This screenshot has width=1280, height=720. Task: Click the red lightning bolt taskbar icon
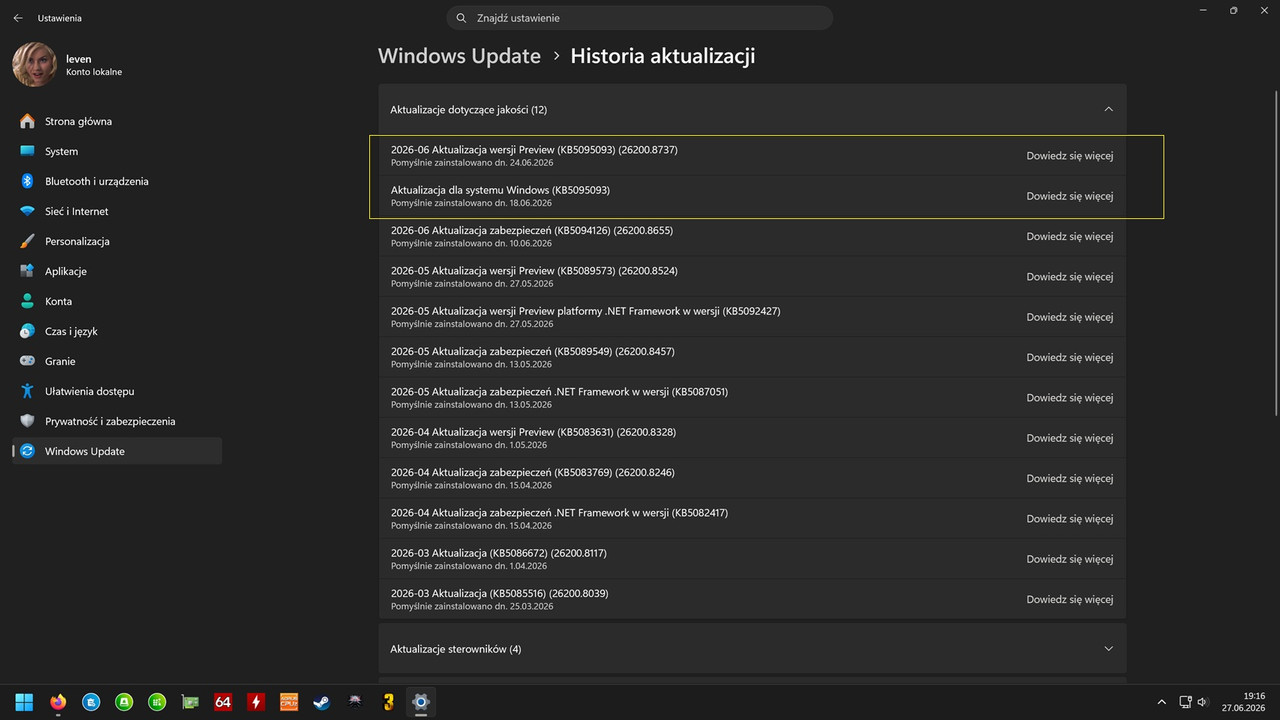tap(256, 702)
